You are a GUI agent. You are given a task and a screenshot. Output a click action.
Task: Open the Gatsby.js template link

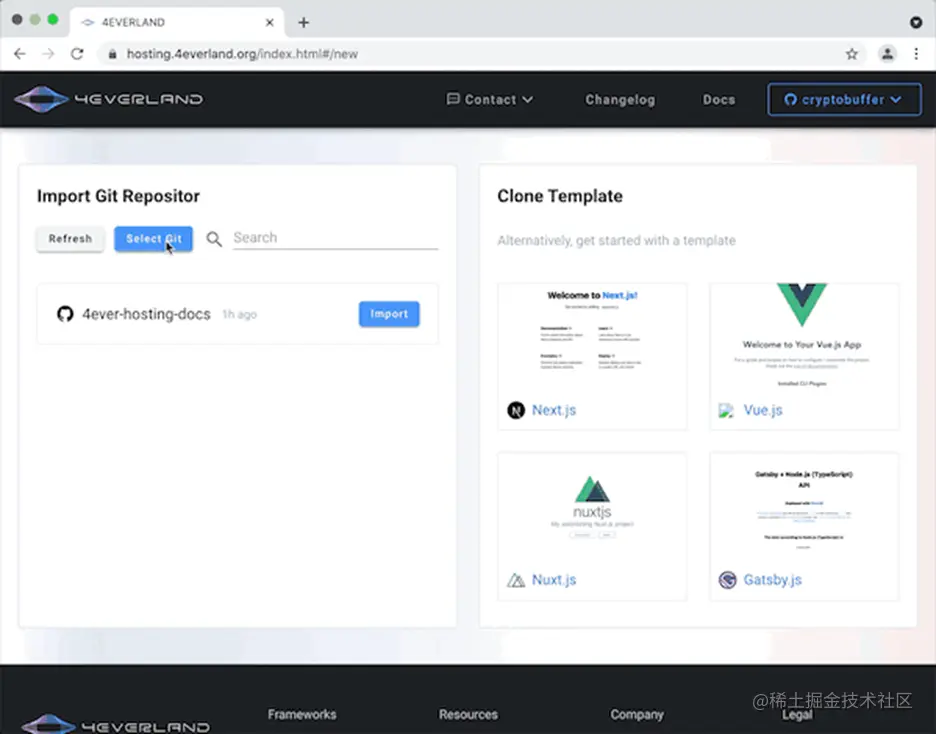772,579
